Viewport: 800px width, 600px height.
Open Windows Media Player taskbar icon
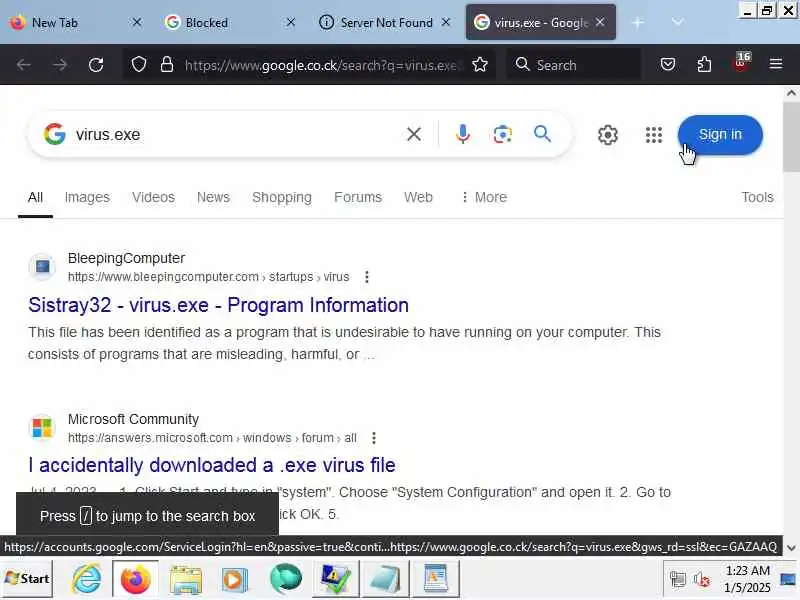pos(234,580)
